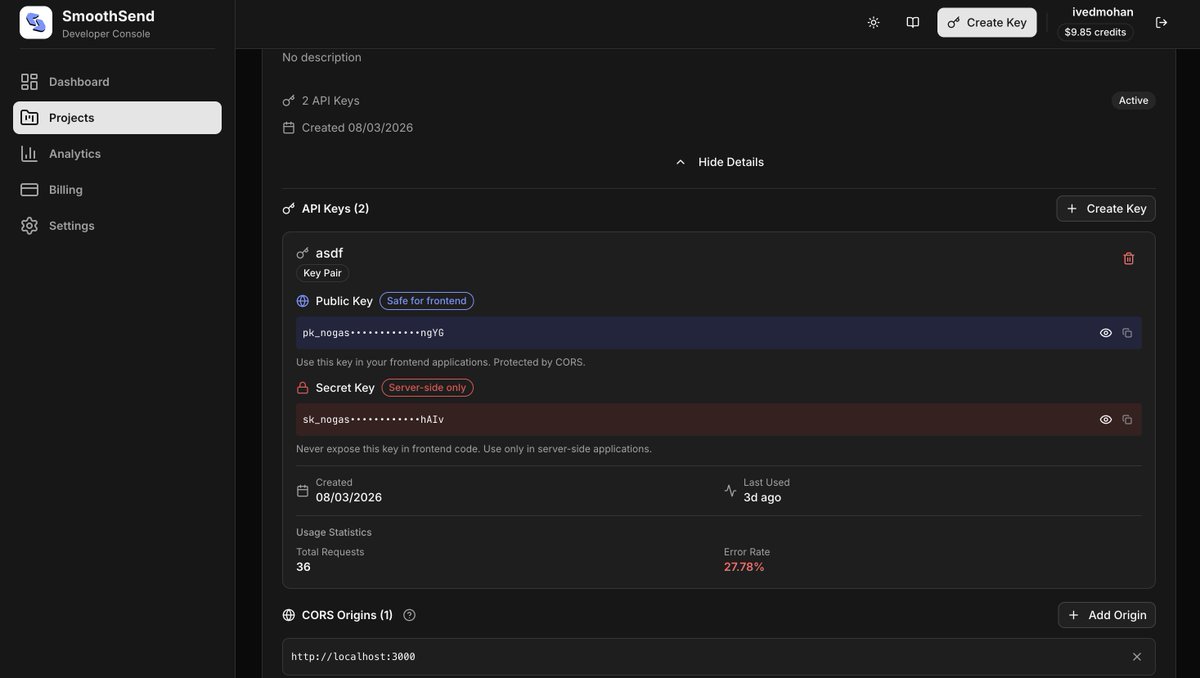The image size is (1200, 678).
Task: Click the http://localhost:3000 origin text
Action: pos(353,657)
